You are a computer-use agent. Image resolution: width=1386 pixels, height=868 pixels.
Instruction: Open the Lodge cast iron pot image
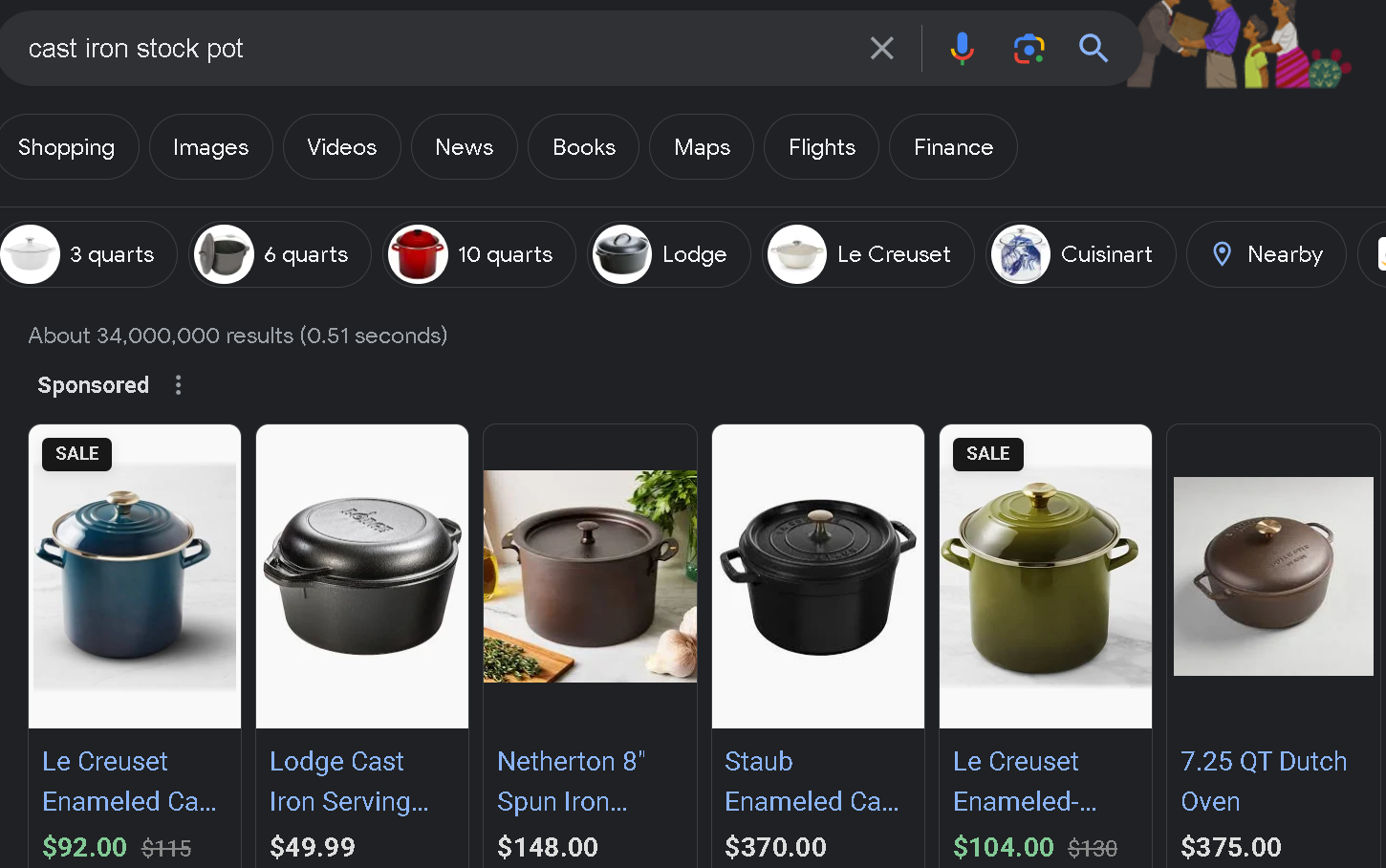362,576
